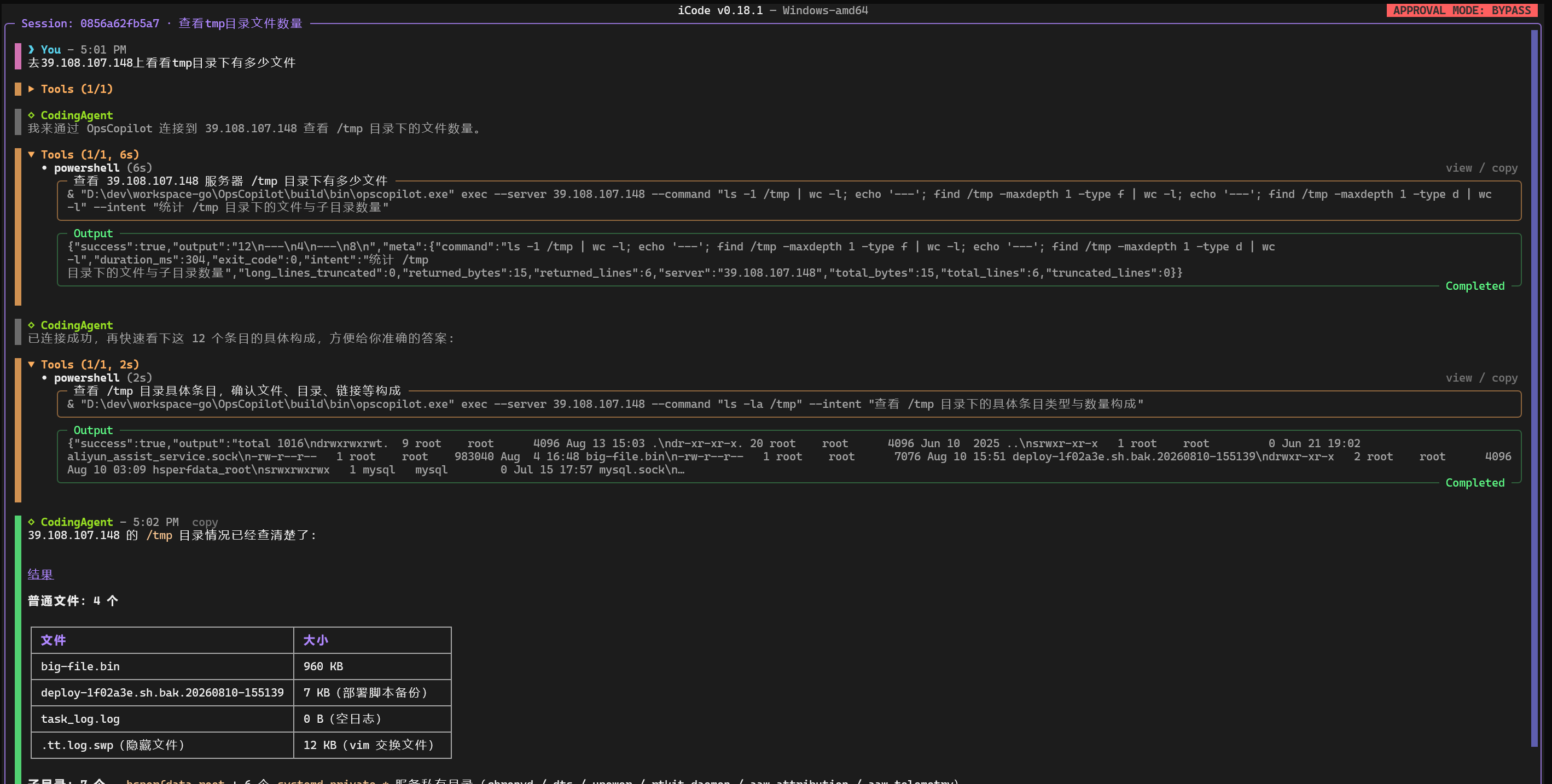Click the 0 B (空日志) cell
Screen dimensions: 1552x784
[373, 719]
